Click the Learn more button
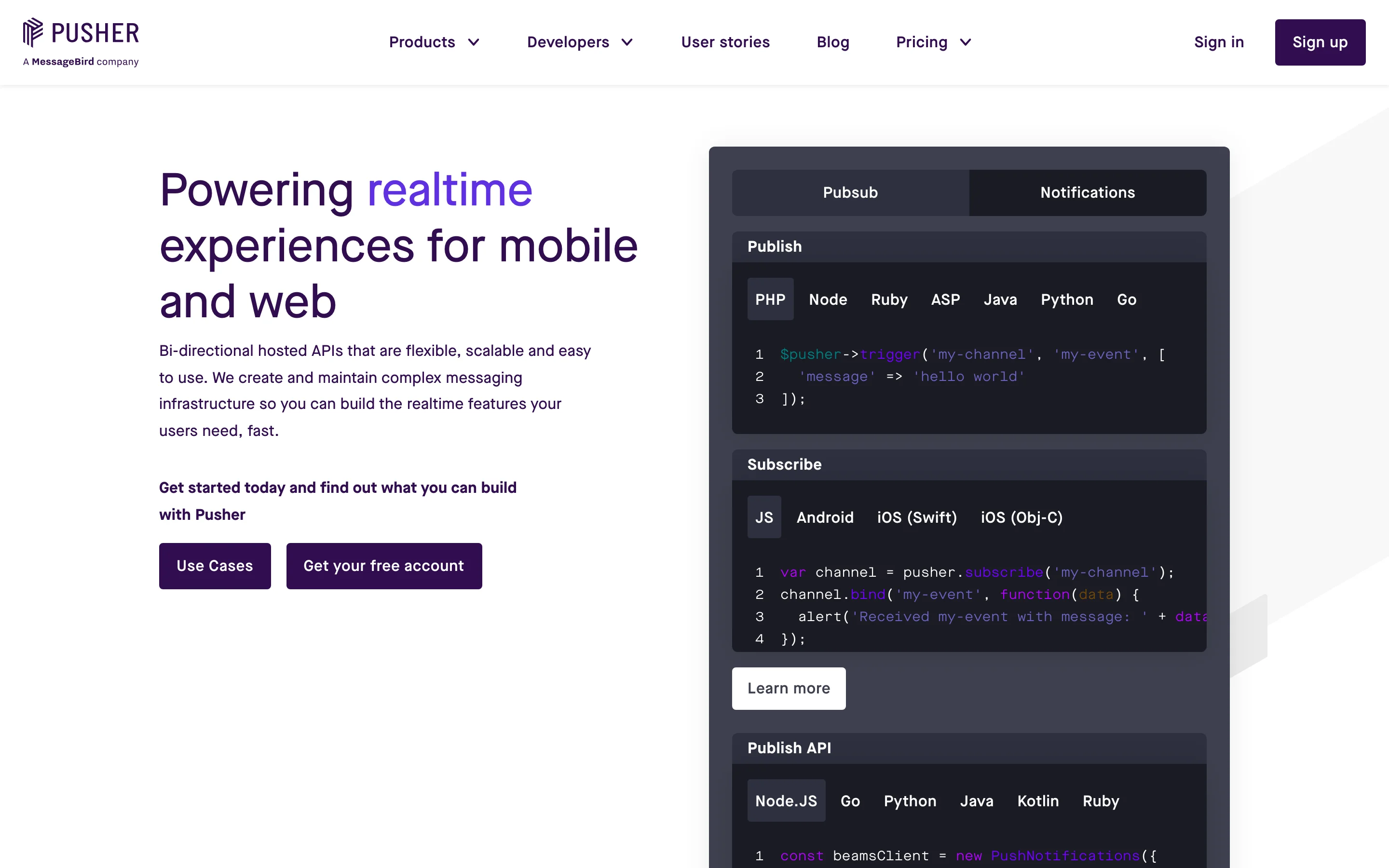The height and width of the screenshot is (868, 1389). point(788,688)
